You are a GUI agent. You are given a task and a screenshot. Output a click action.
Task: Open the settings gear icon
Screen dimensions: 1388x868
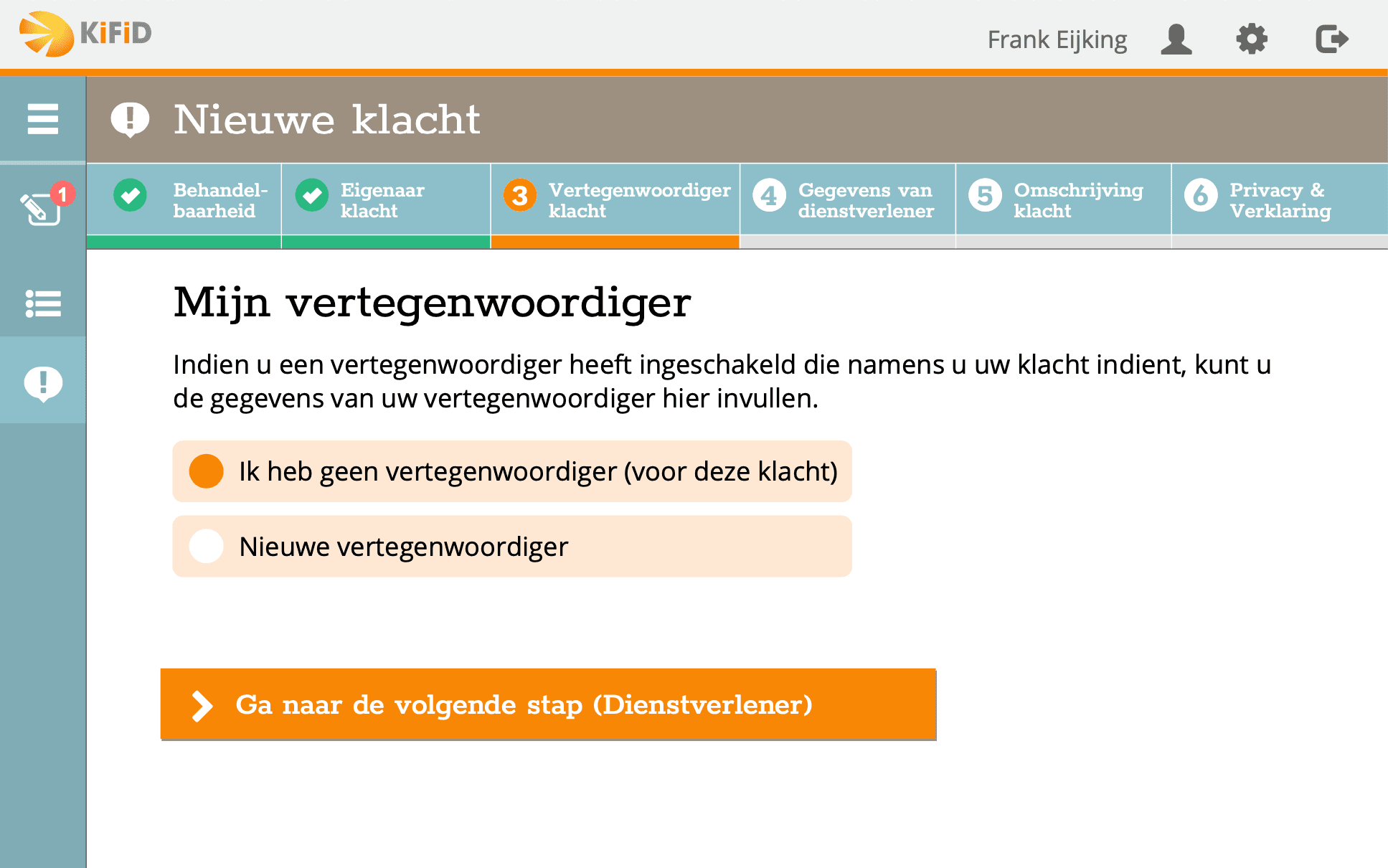1252,39
